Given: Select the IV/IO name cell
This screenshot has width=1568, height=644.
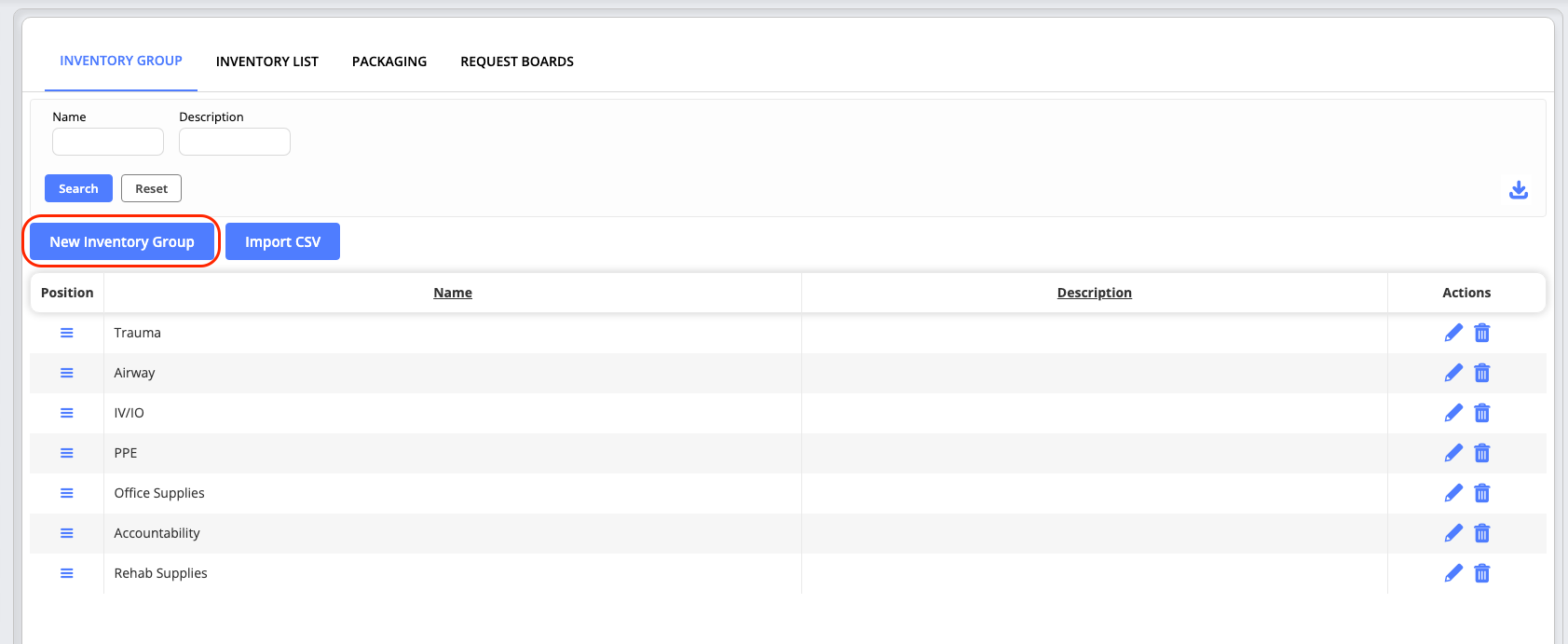Looking at the screenshot, I should point(453,413).
